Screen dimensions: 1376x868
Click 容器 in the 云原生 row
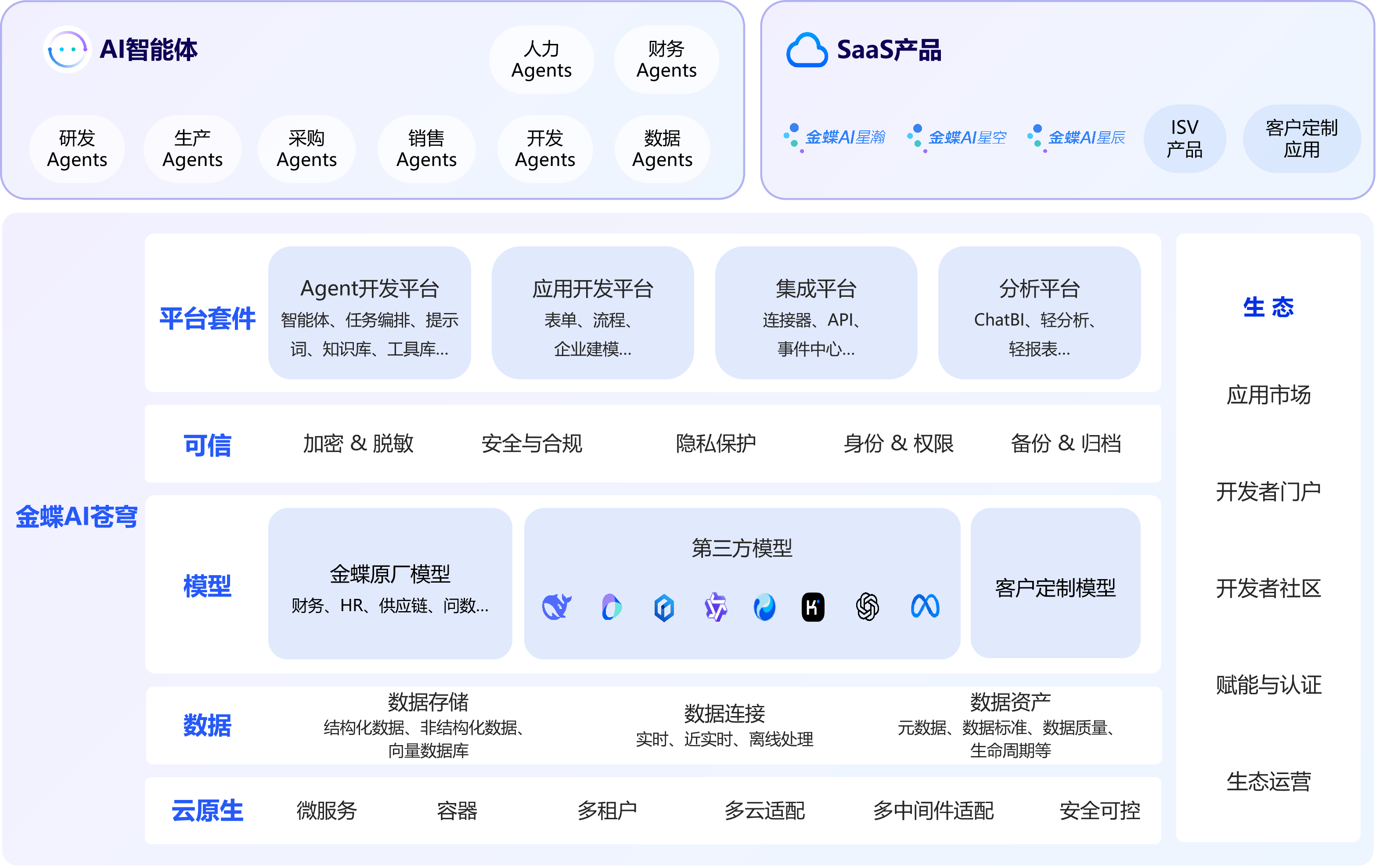point(457,810)
